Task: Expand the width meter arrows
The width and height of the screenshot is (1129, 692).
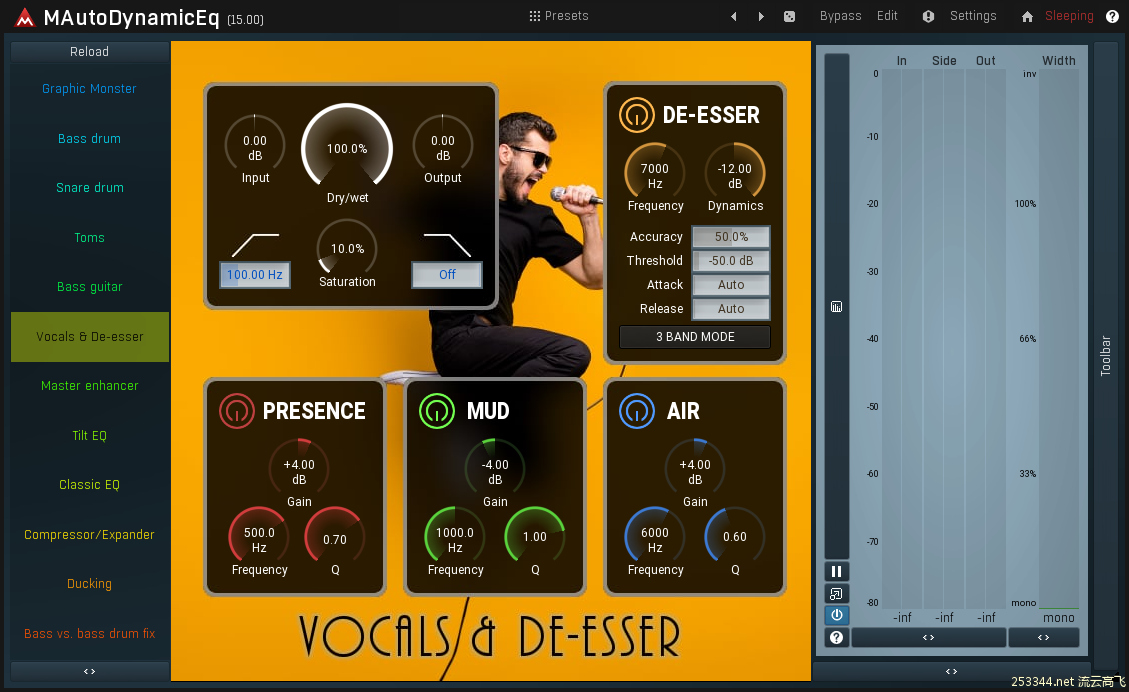Action: 1043,637
